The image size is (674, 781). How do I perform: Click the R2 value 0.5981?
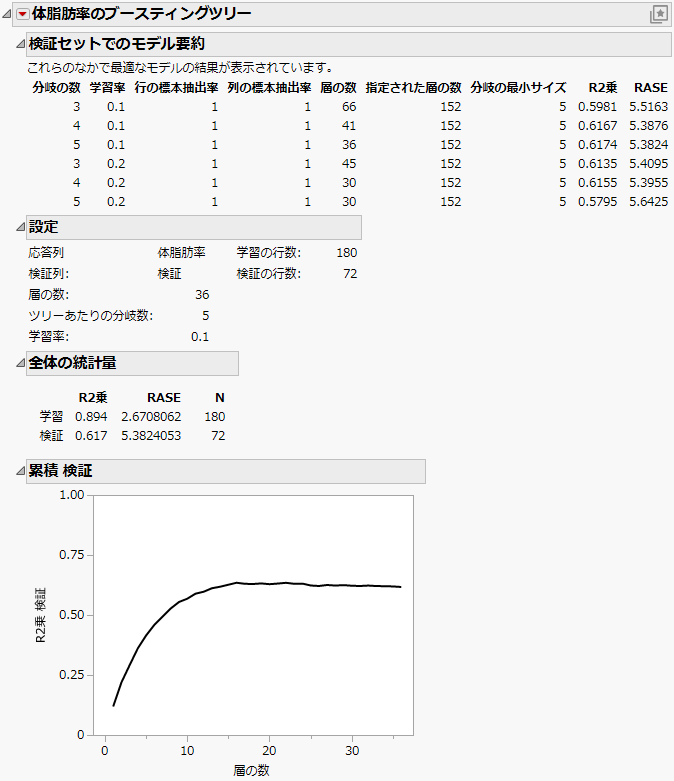pyautogui.click(x=597, y=107)
